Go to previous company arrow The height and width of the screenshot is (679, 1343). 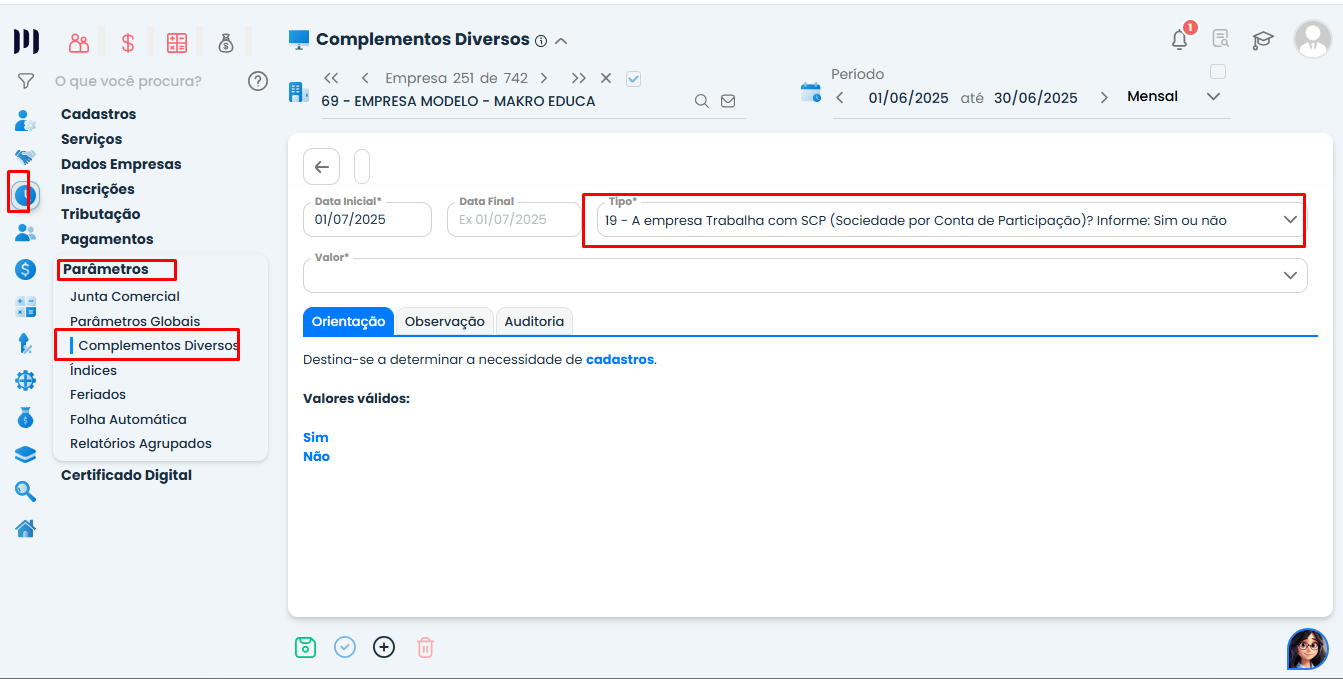(365, 78)
